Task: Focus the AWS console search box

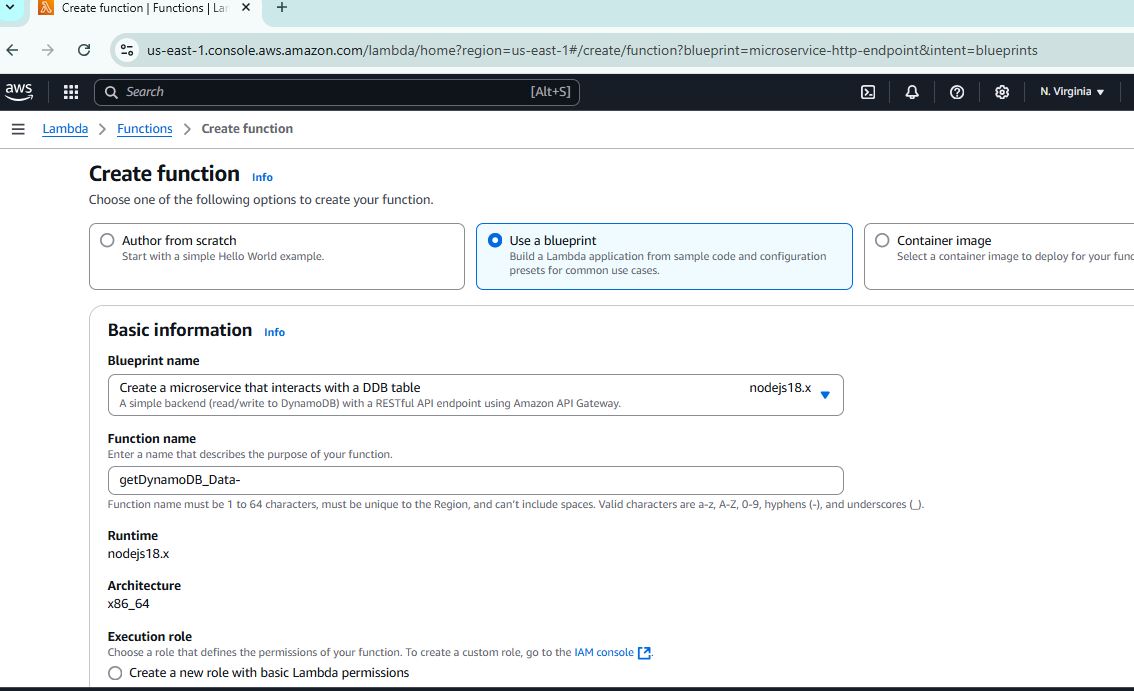Action: click(337, 92)
